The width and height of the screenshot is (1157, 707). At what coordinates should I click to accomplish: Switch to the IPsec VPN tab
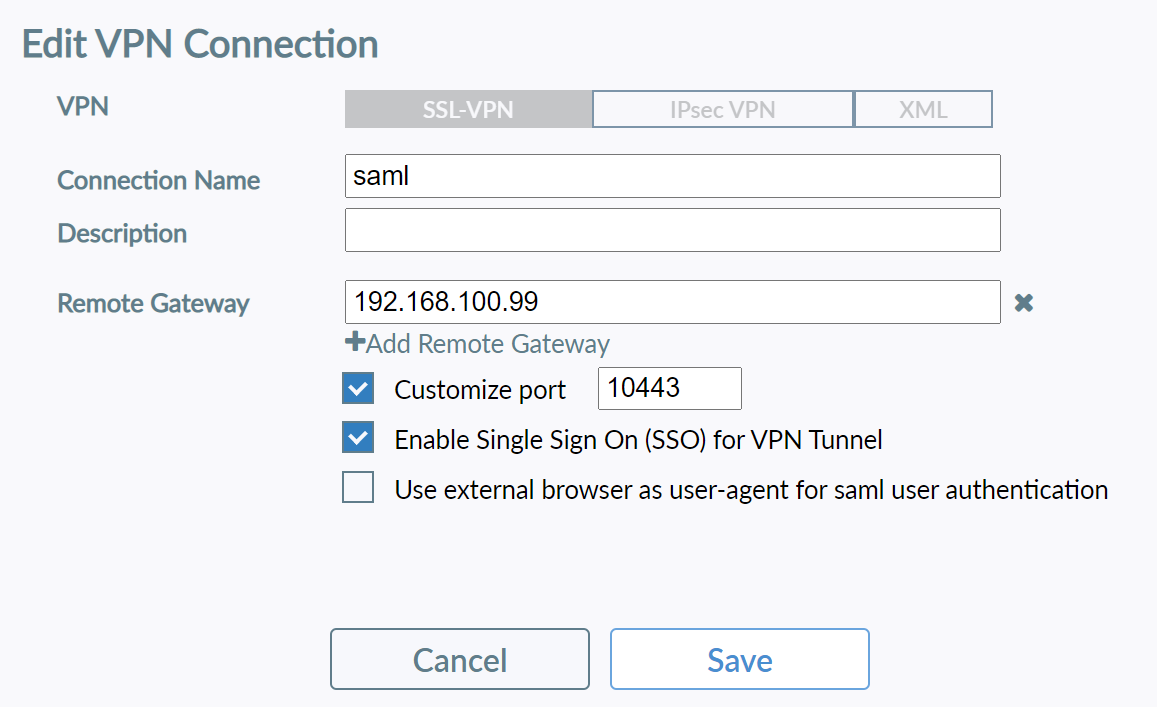click(722, 110)
